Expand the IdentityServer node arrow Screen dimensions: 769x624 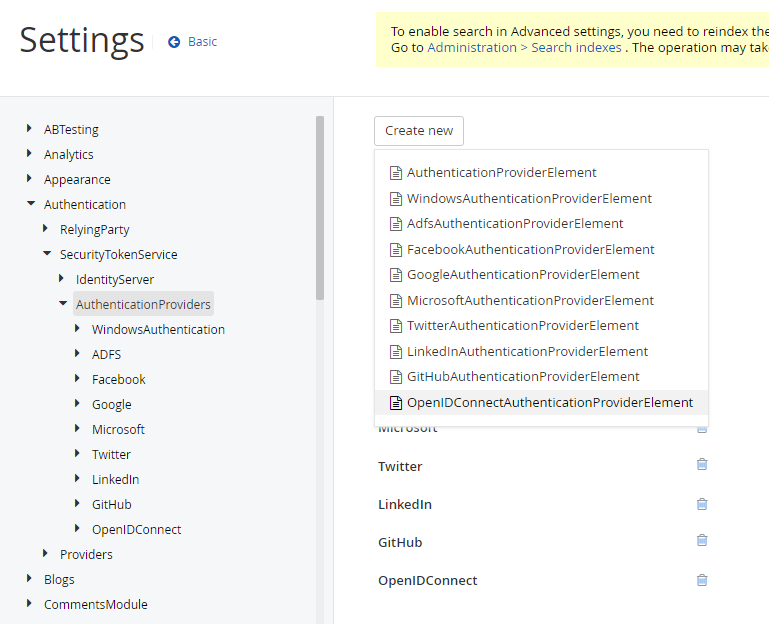pos(61,279)
